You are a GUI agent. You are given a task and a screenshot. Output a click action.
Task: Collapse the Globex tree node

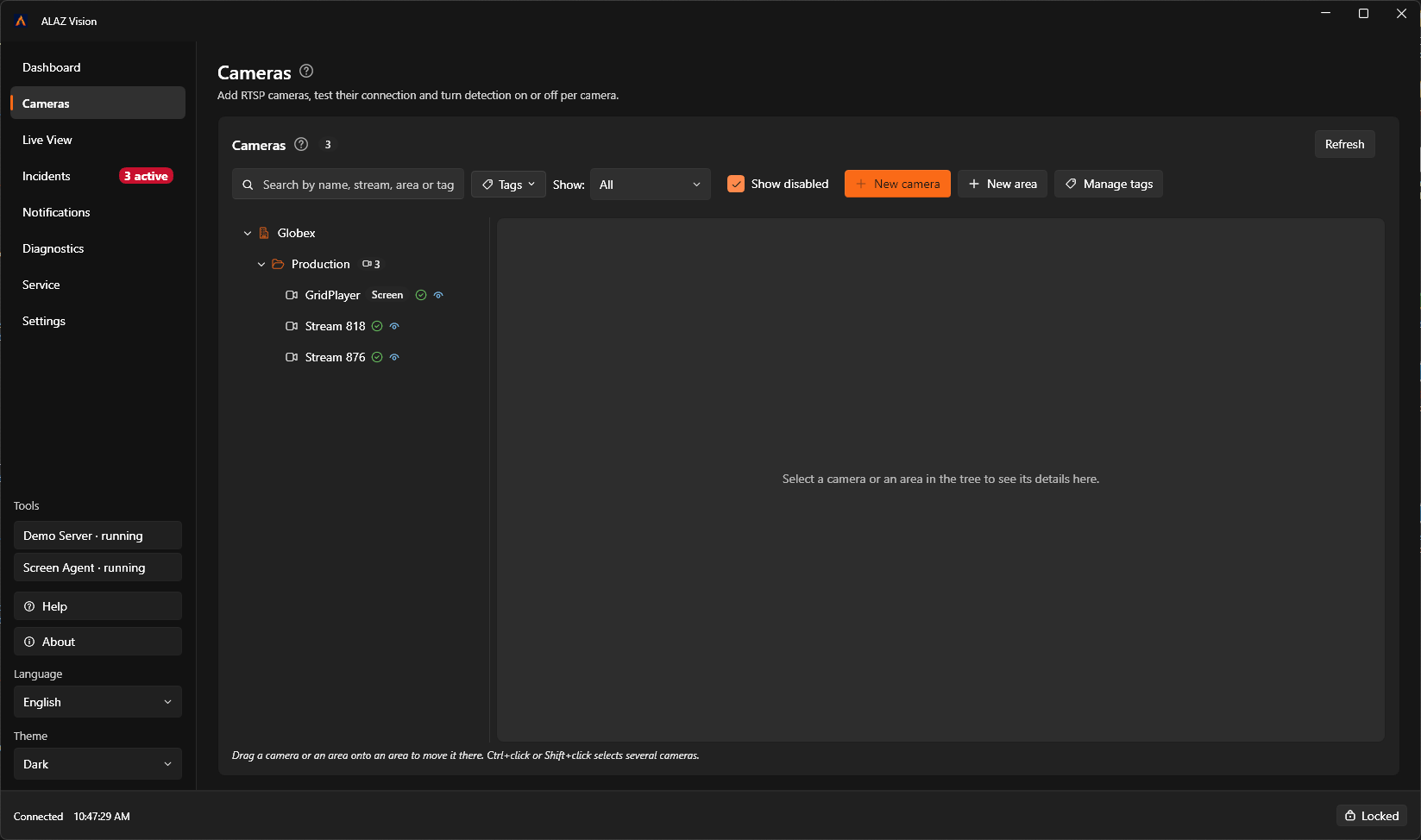coord(248,233)
